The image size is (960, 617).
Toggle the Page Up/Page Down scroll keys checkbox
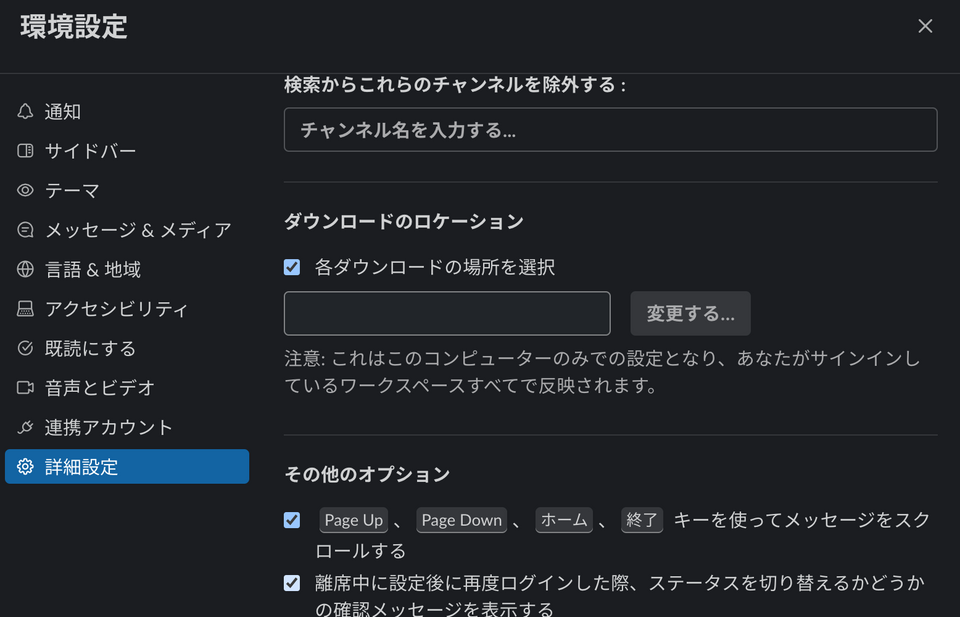(292, 520)
